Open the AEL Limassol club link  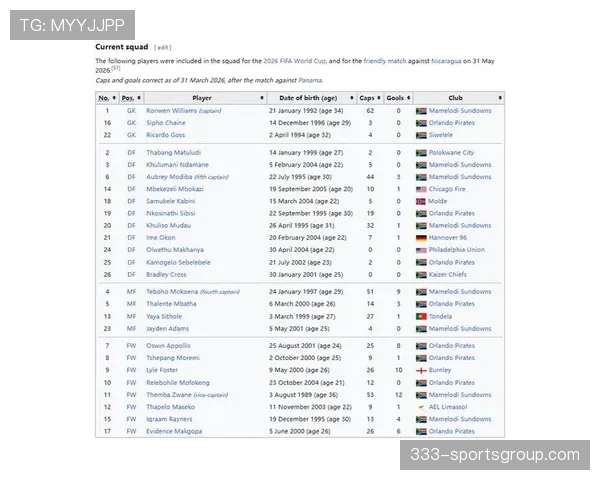pyautogui.click(x=448, y=407)
